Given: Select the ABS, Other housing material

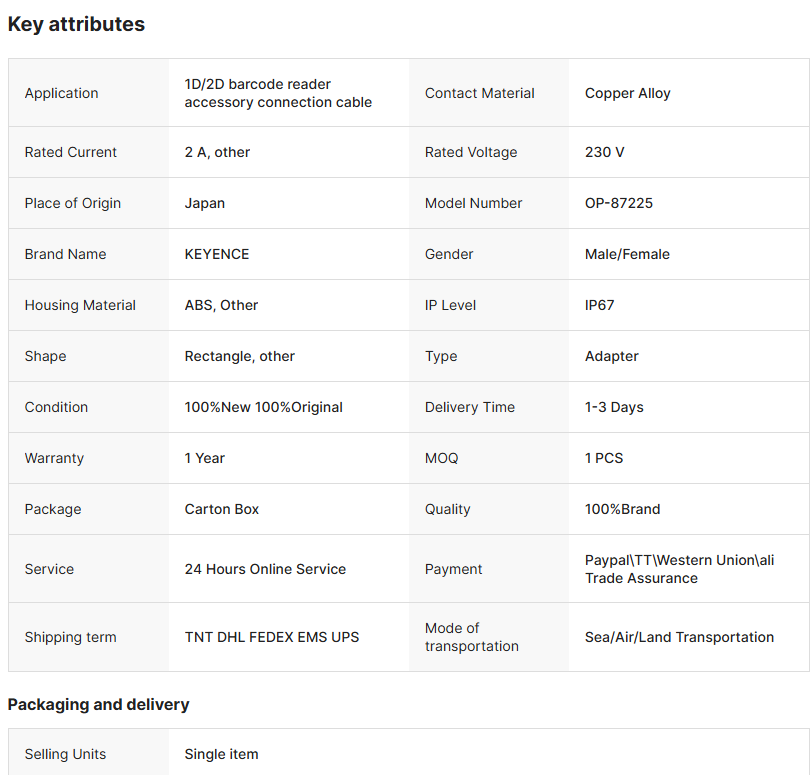Looking at the screenshot, I should (221, 305).
